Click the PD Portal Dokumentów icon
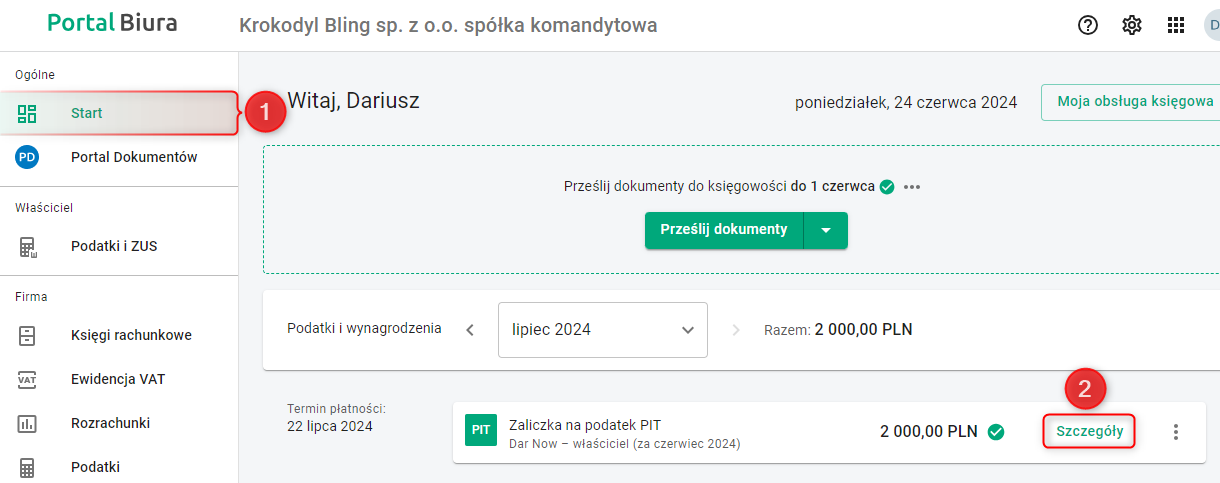Screen dimensions: 1220x483 [x=27, y=157]
